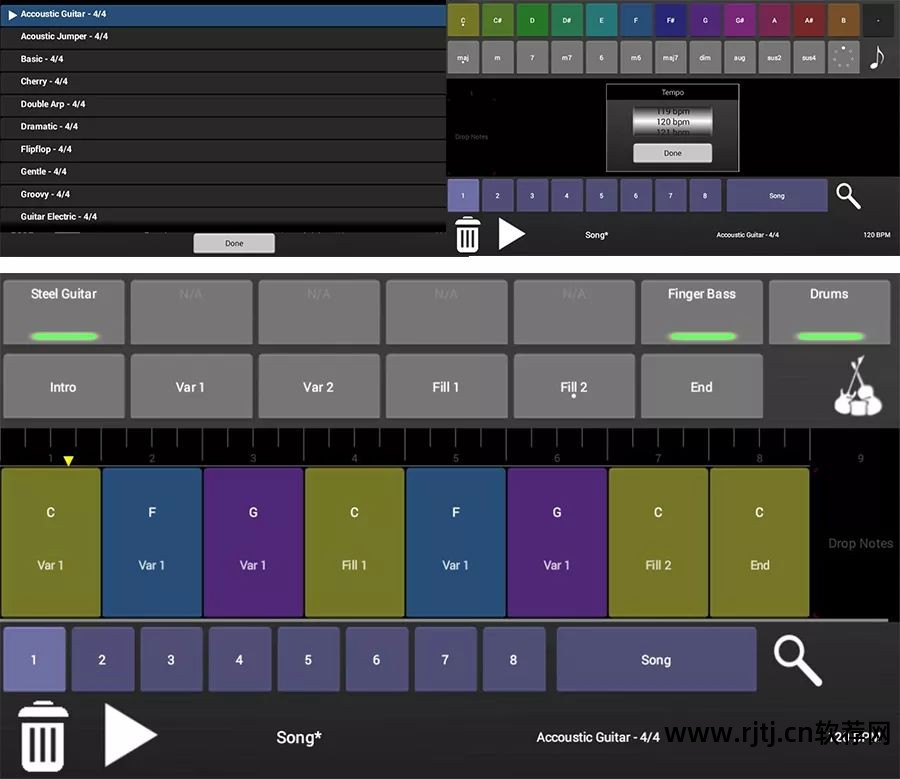Delete using the trash icon in main arrangement screen
Image resolution: width=900 pixels, height=779 pixels.
(x=42, y=735)
